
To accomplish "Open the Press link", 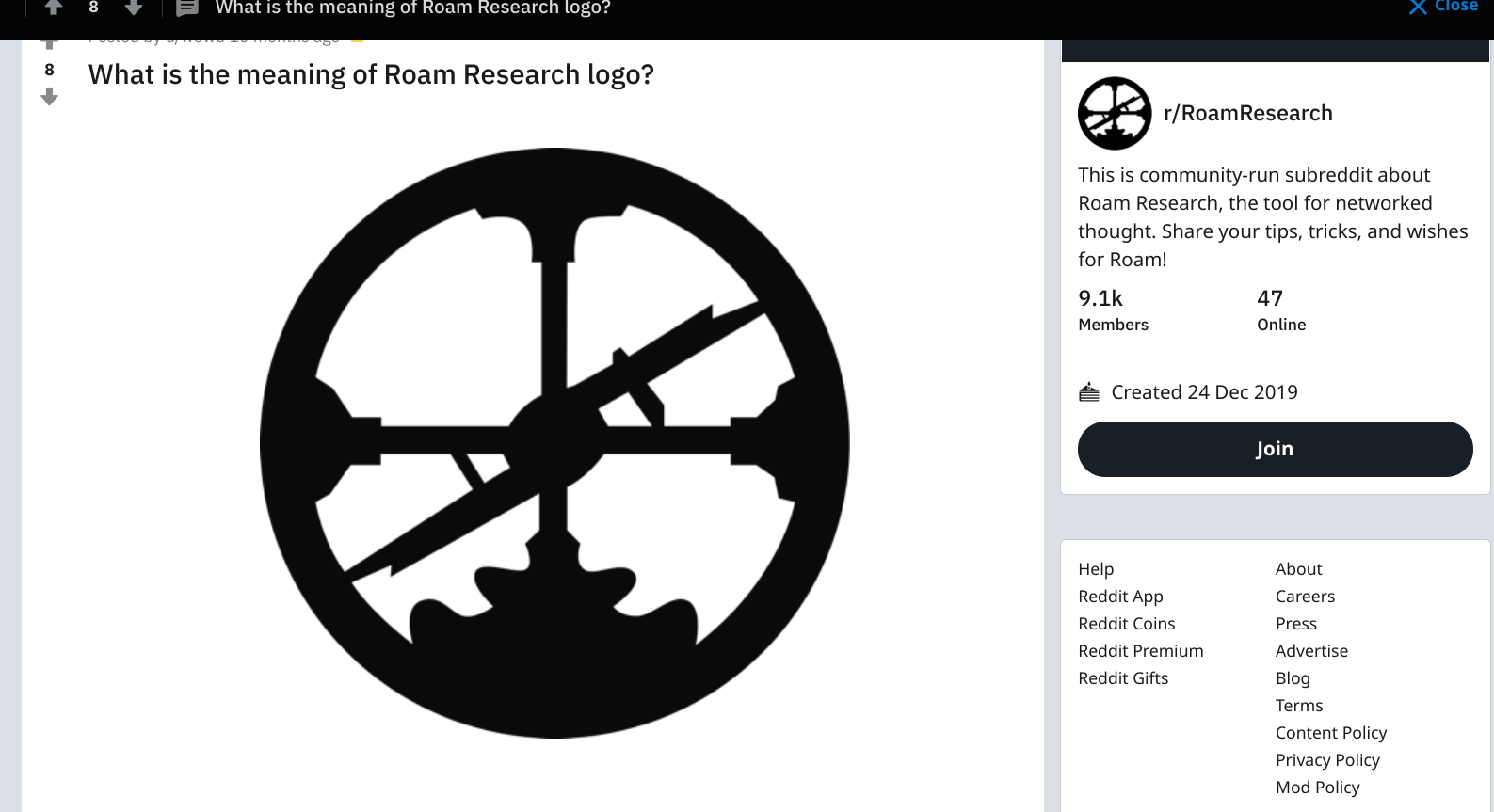I will click(1296, 624).
